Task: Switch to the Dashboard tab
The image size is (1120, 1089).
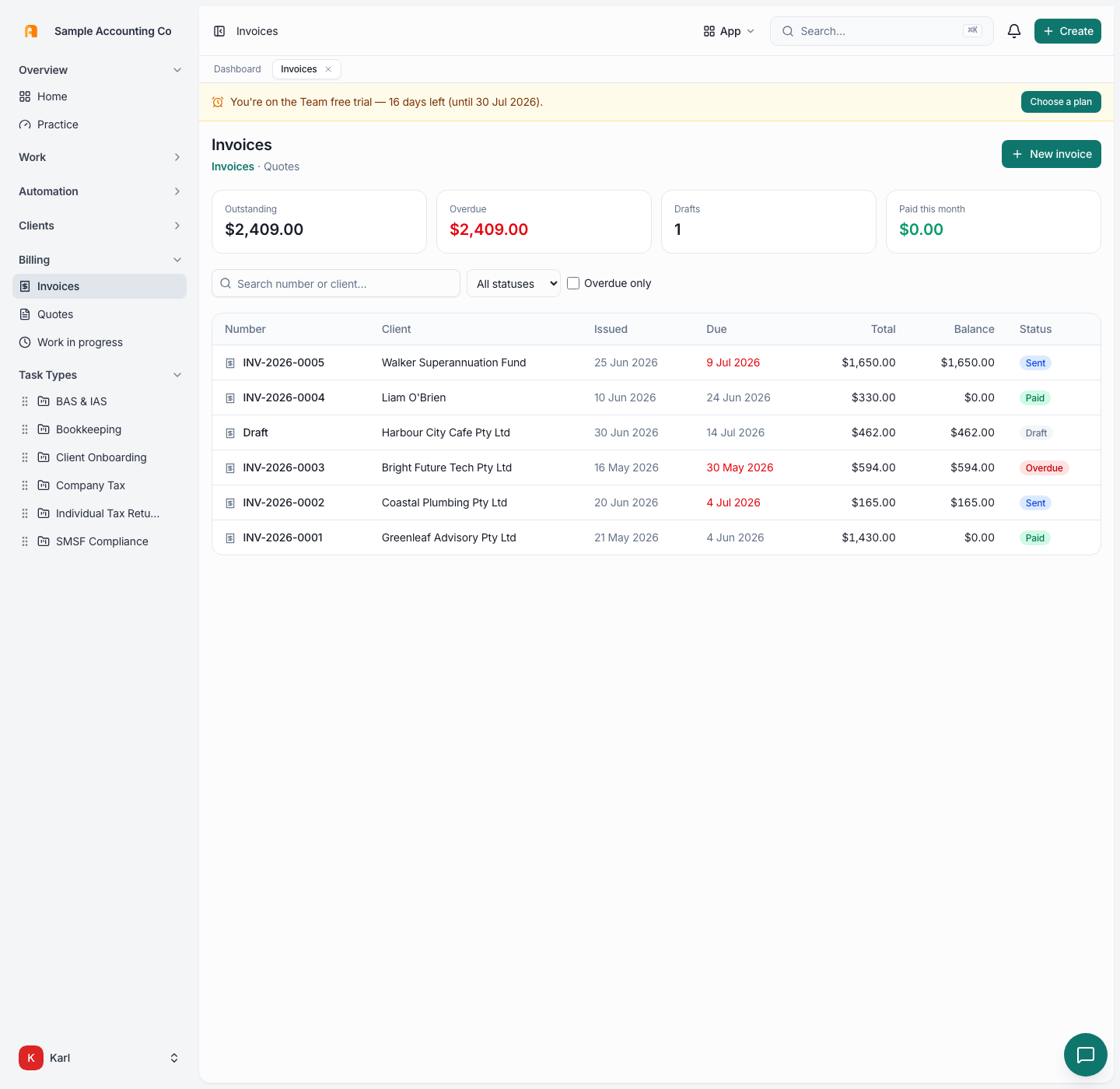Action: click(237, 69)
